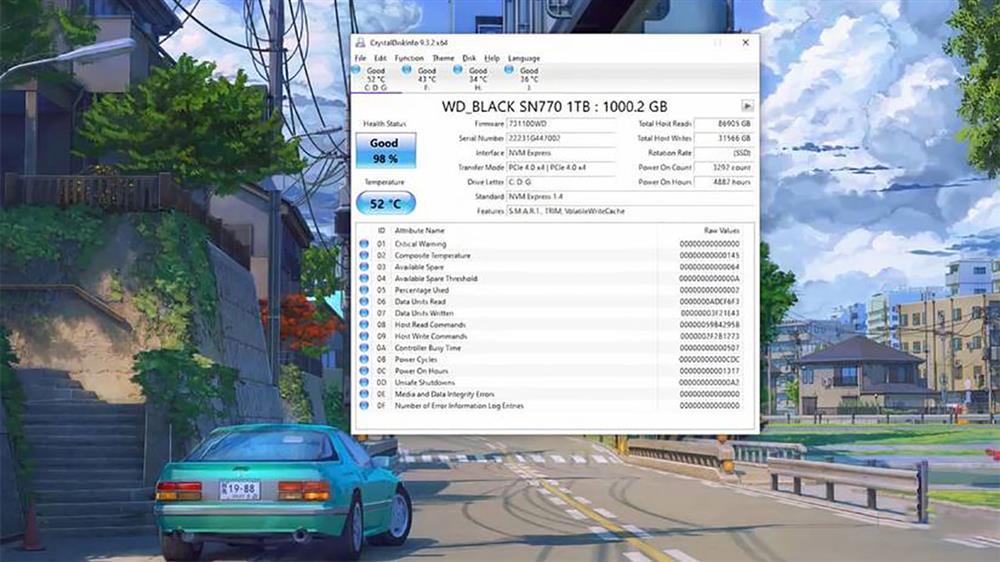The width and height of the screenshot is (1000, 562).
Task: Open the Theme menu
Action: pos(443,58)
